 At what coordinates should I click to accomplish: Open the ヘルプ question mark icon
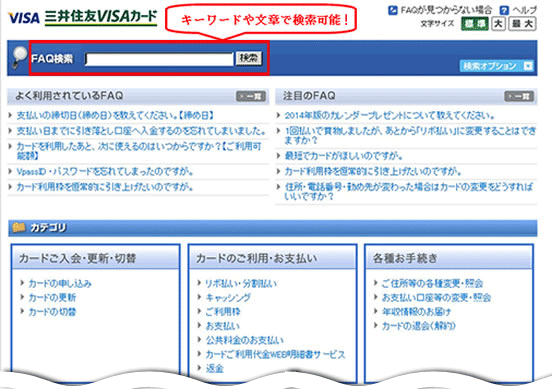click(504, 10)
